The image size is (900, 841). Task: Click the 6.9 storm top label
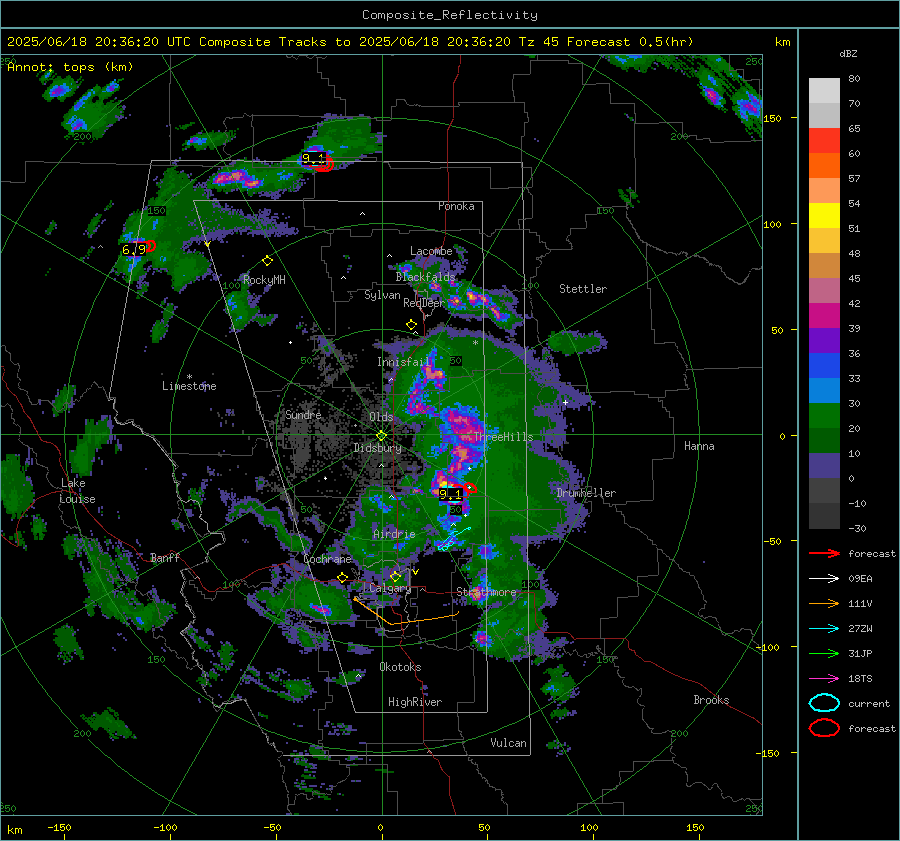click(x=134, y=250)
